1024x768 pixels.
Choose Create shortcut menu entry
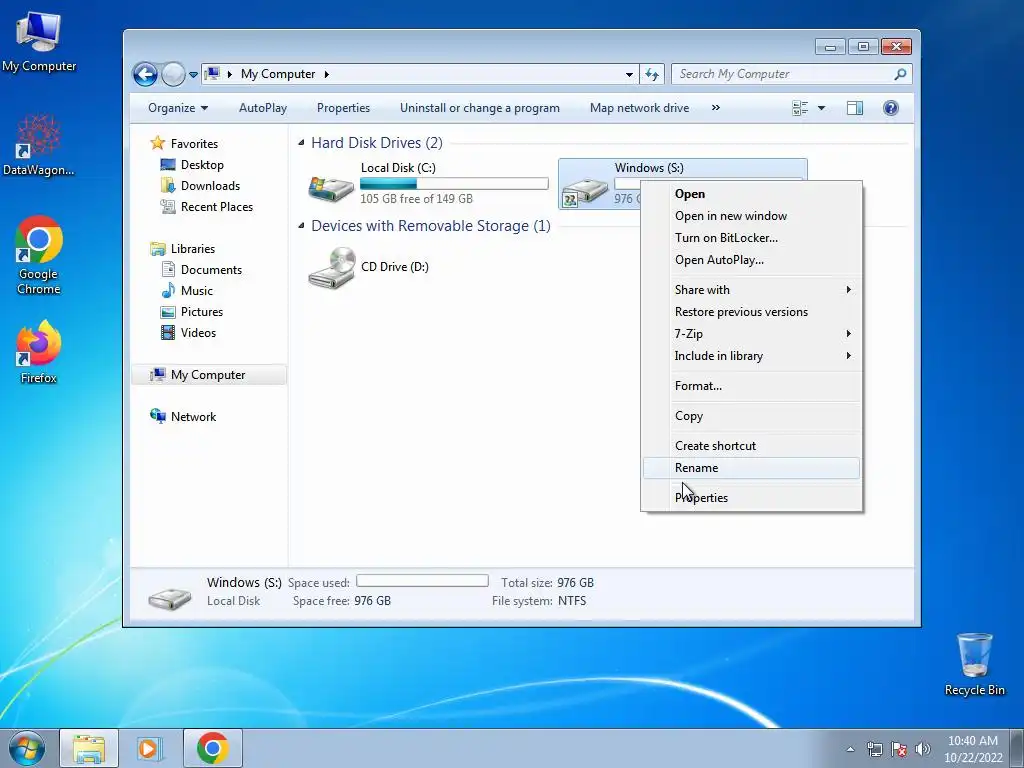751,446
